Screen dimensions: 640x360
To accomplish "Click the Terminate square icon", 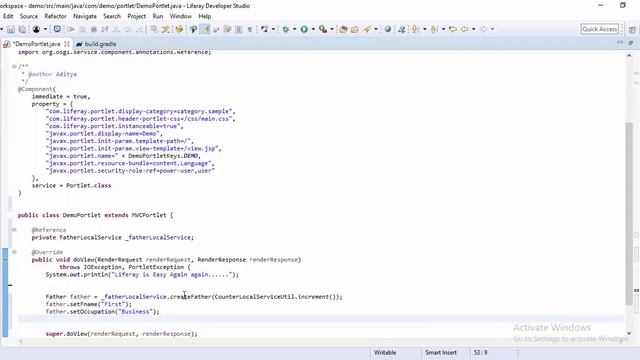I will coord(93,29).
